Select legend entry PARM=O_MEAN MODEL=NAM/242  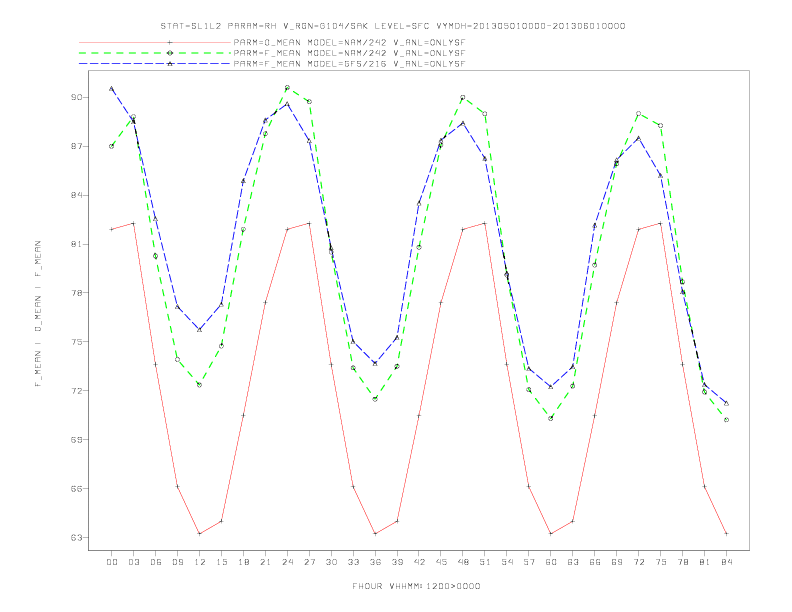coord(349,43)
